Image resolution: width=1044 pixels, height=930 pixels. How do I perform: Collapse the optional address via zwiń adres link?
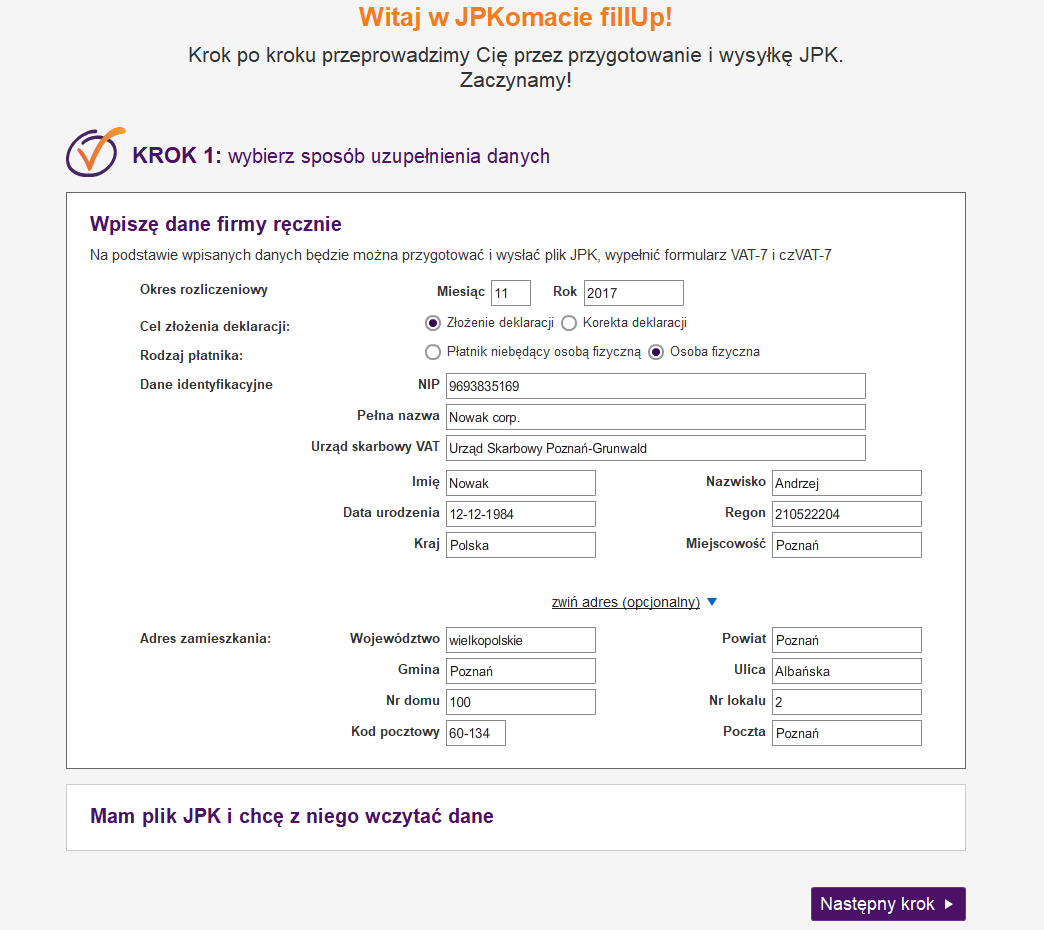pos(625,602)
